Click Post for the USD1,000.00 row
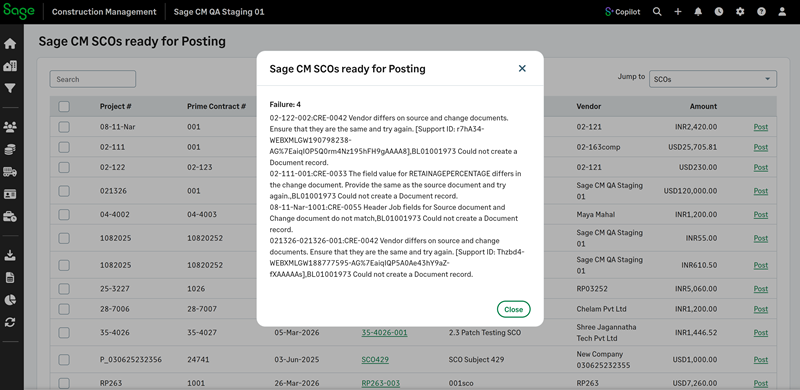 [x=760, y=360]
